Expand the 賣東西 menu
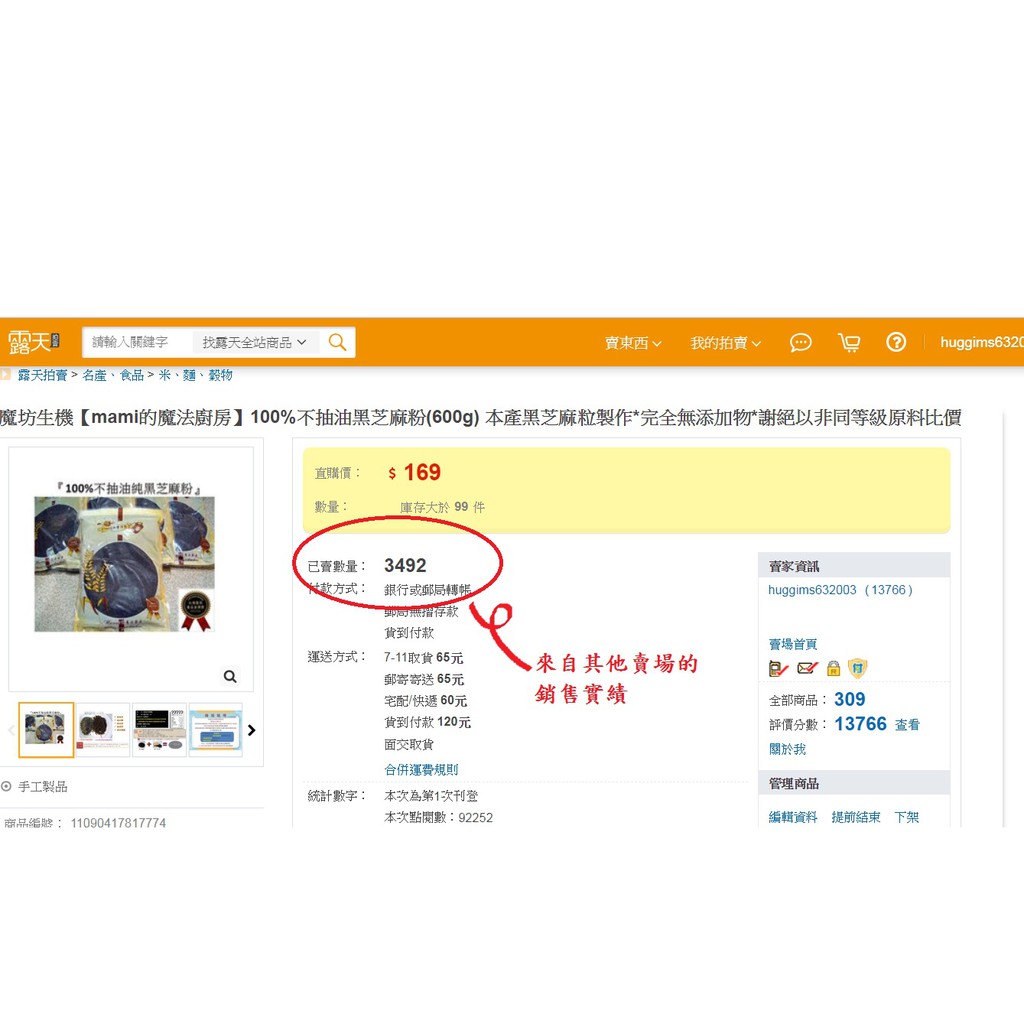The image size is (1024, 1024). [x=633, y=343]
